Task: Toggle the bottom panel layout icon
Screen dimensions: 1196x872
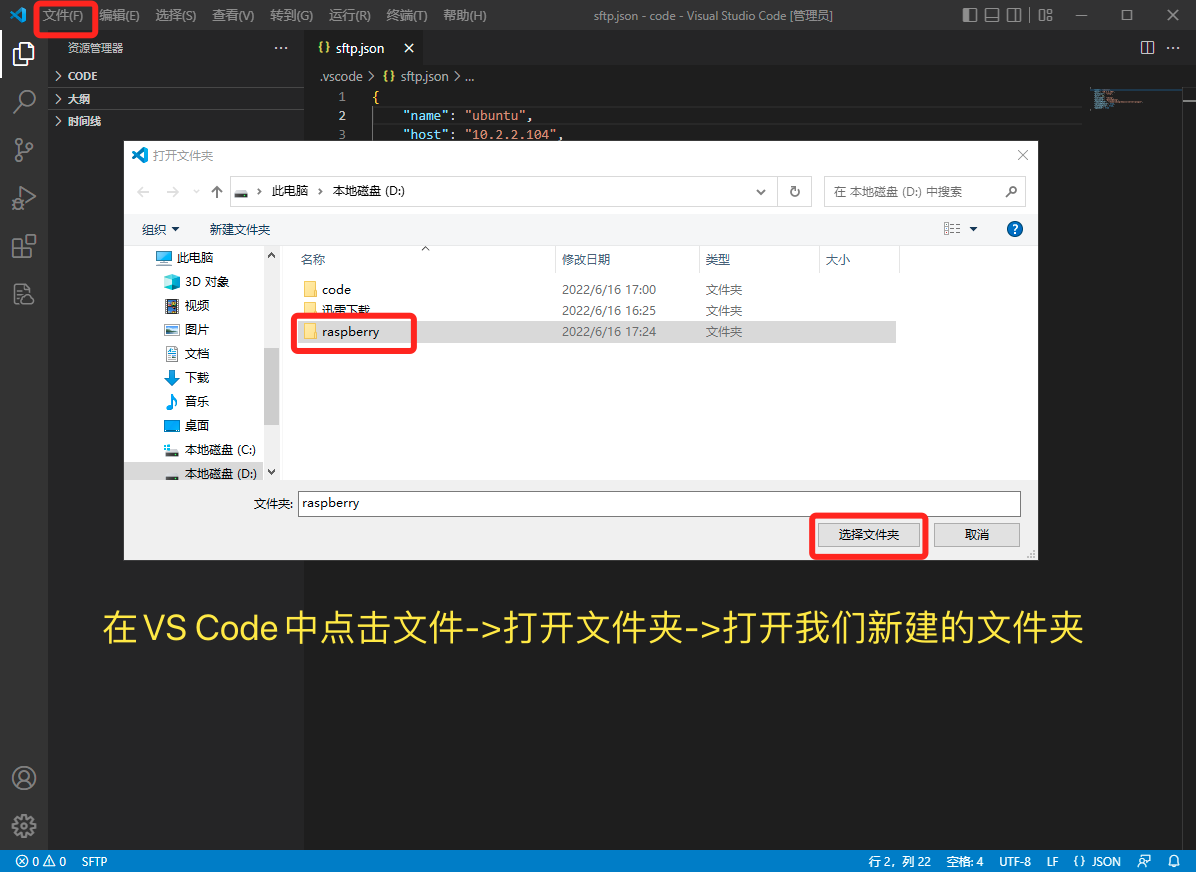Action: coord(992,15)
